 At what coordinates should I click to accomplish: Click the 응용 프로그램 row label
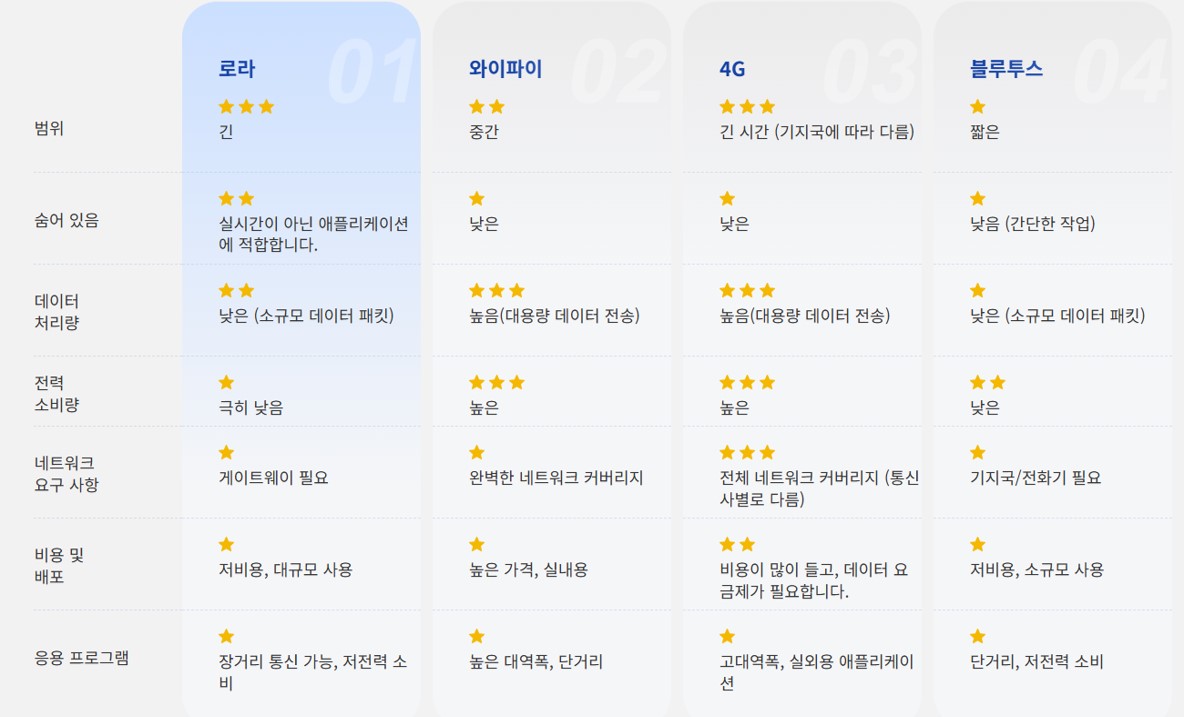(x=81, y=658)
